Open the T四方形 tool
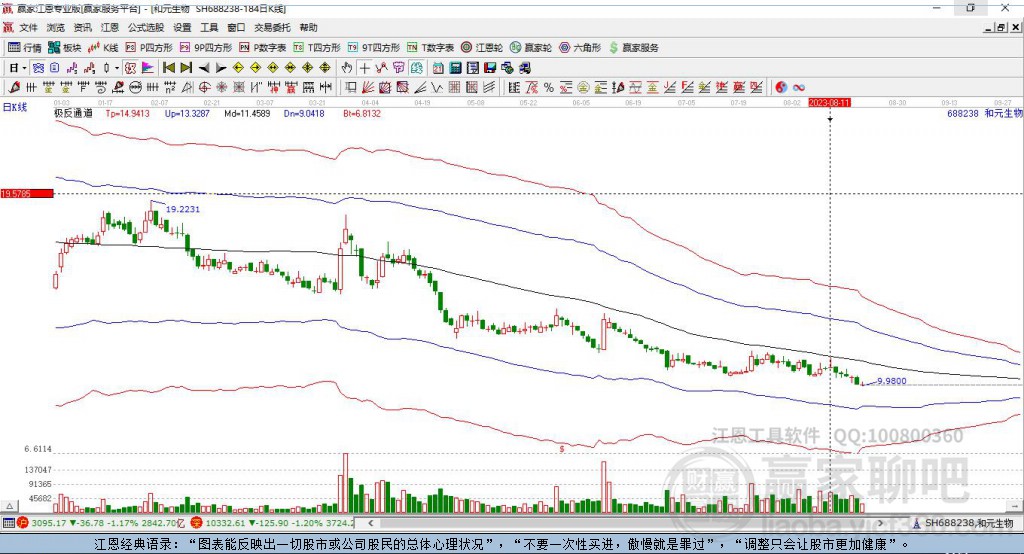The height and width of the screenshot is (554, 1024). pos(317,48)
